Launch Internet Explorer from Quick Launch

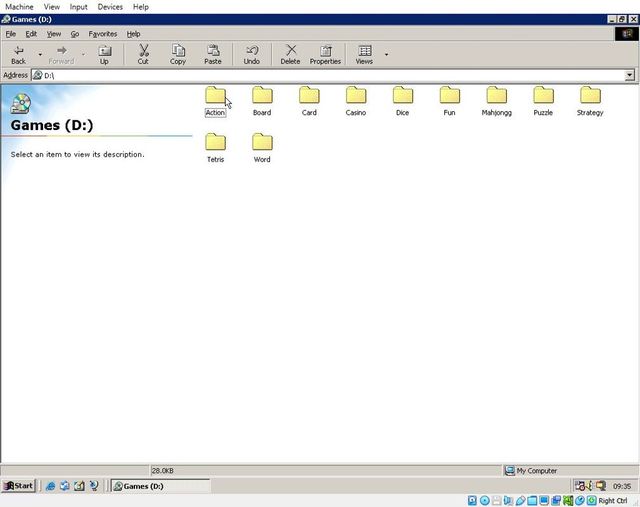point(51,486)
